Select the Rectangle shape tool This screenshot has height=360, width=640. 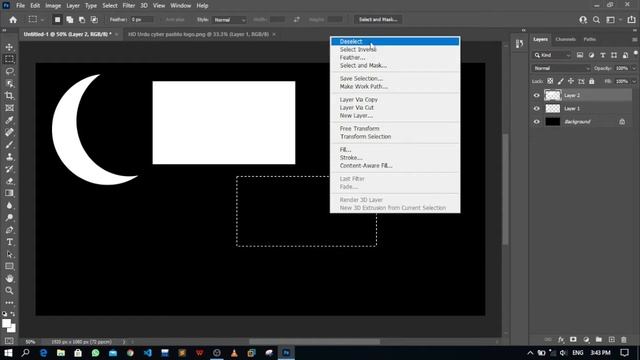(9, 266)
